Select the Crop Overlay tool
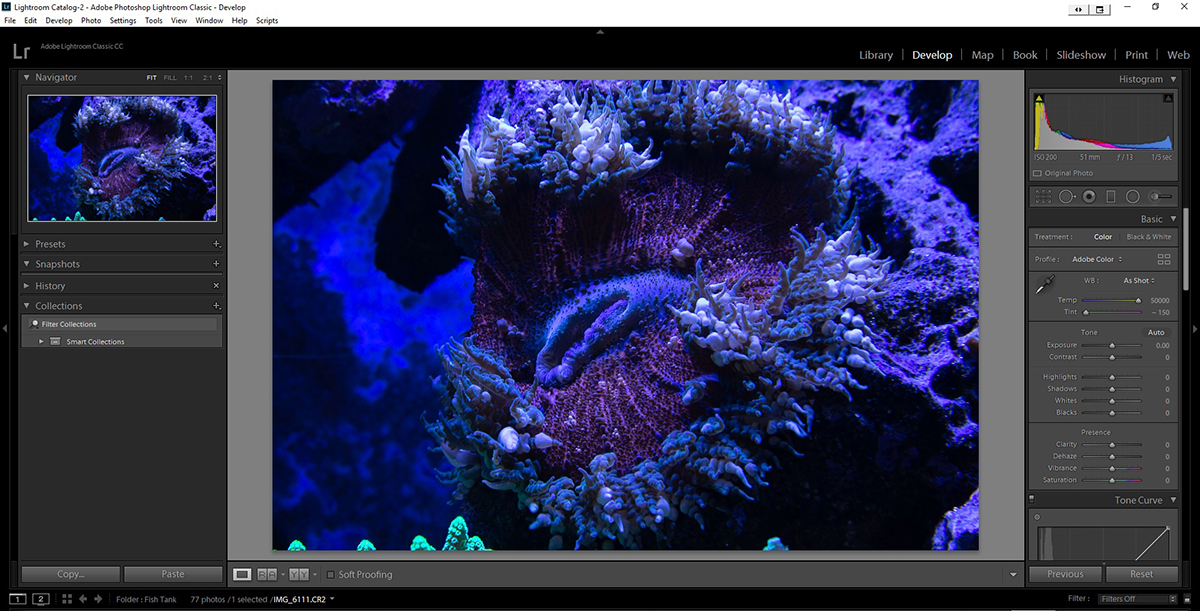Viewport: 1200px width, 611px height. (1044, 197)
